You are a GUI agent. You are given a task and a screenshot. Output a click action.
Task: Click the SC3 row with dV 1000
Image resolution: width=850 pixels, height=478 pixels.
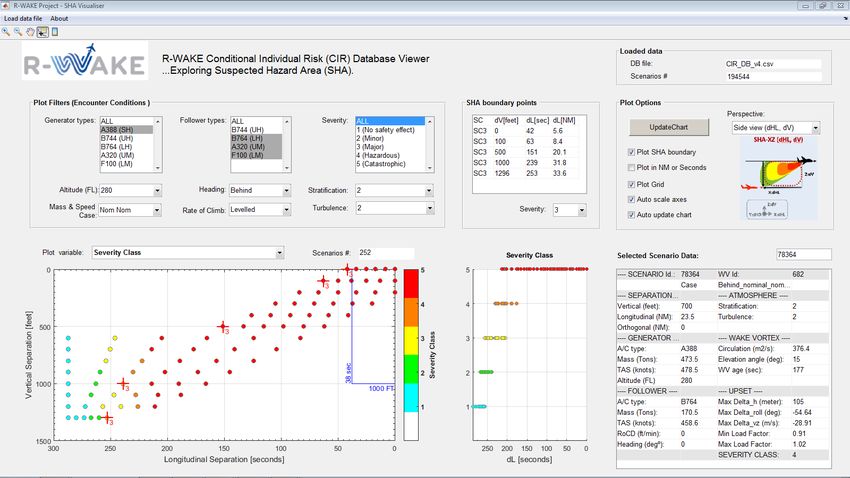(525, 163)
